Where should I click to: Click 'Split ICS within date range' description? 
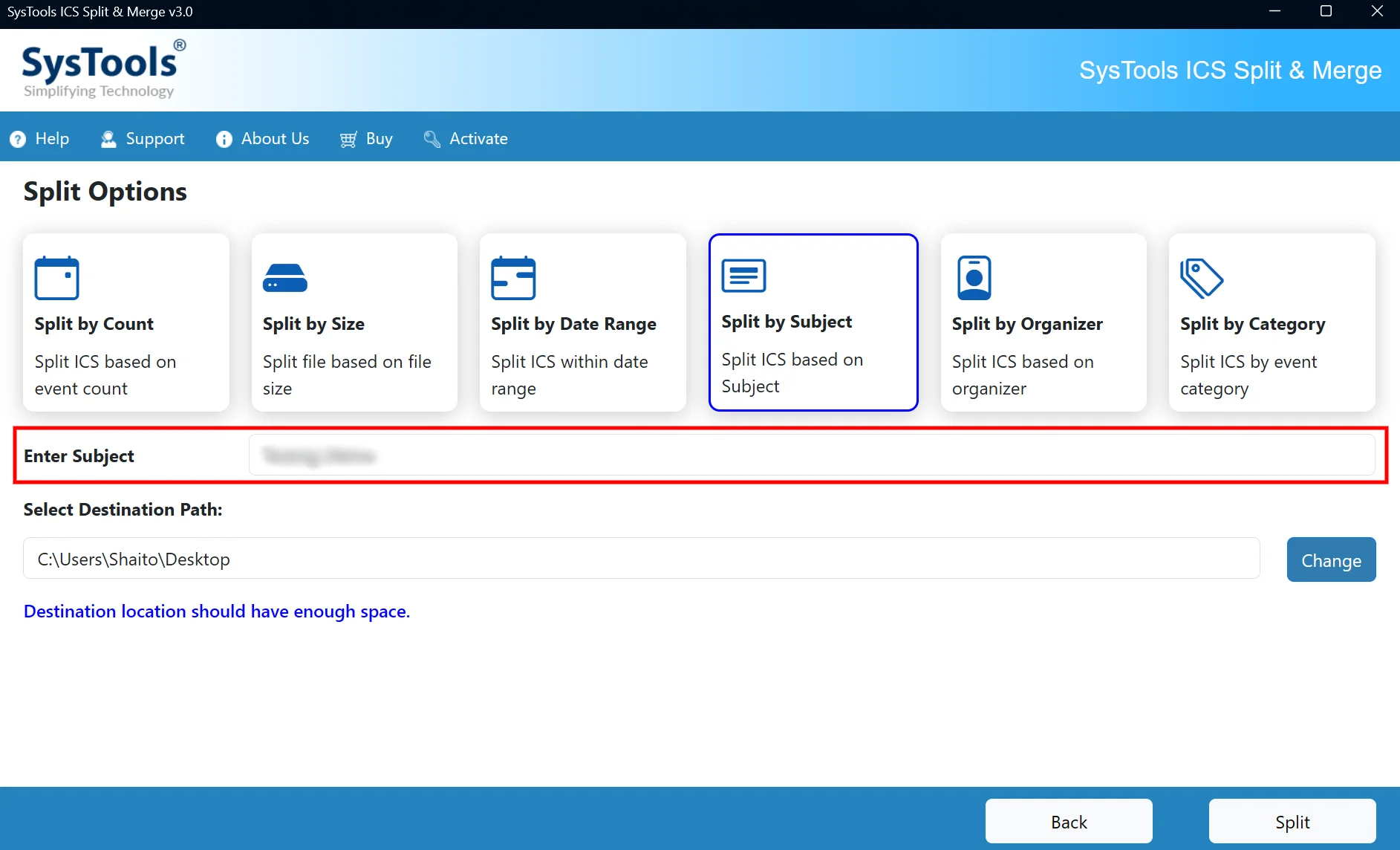[x=570, y=375]
